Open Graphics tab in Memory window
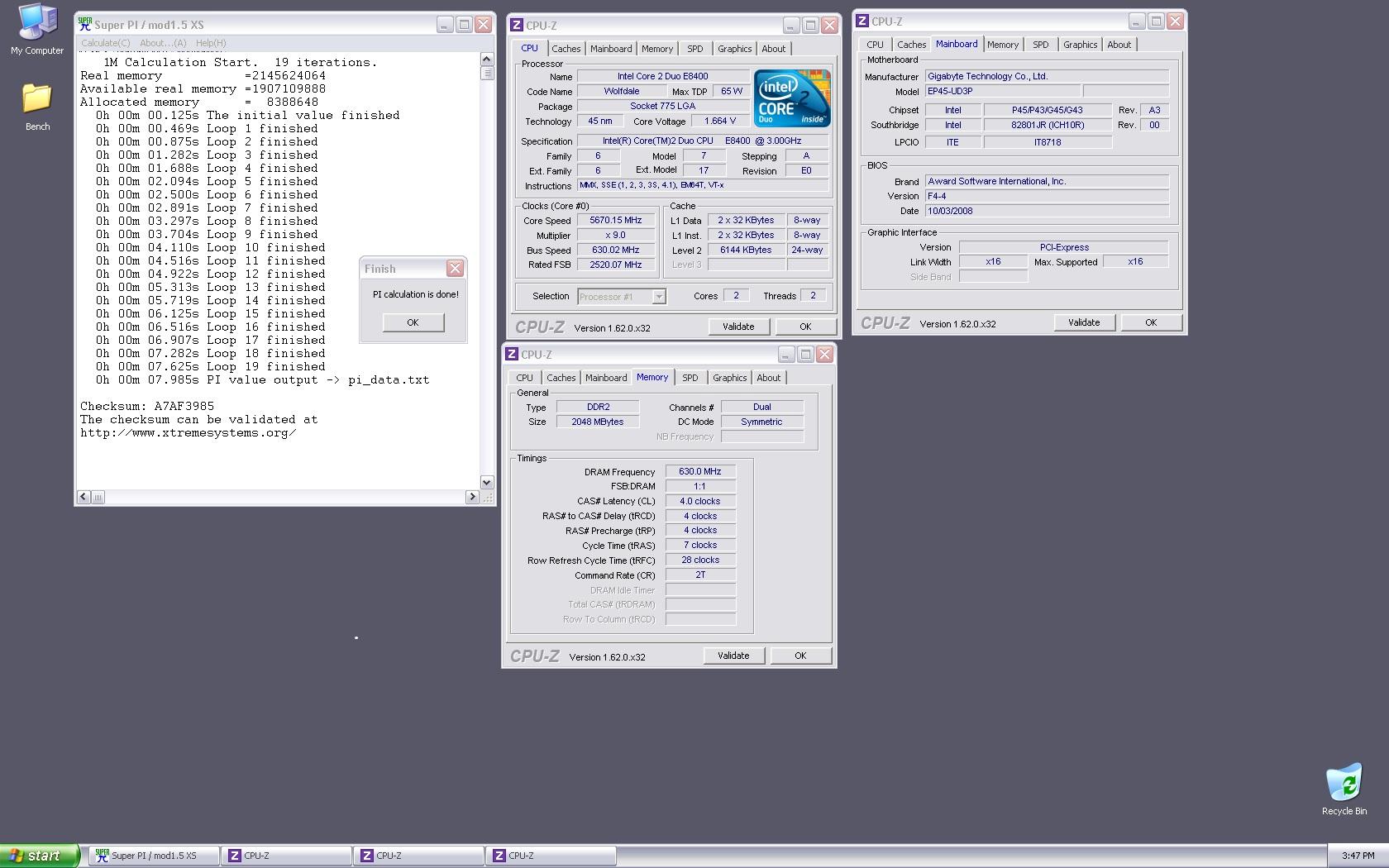 730,378
